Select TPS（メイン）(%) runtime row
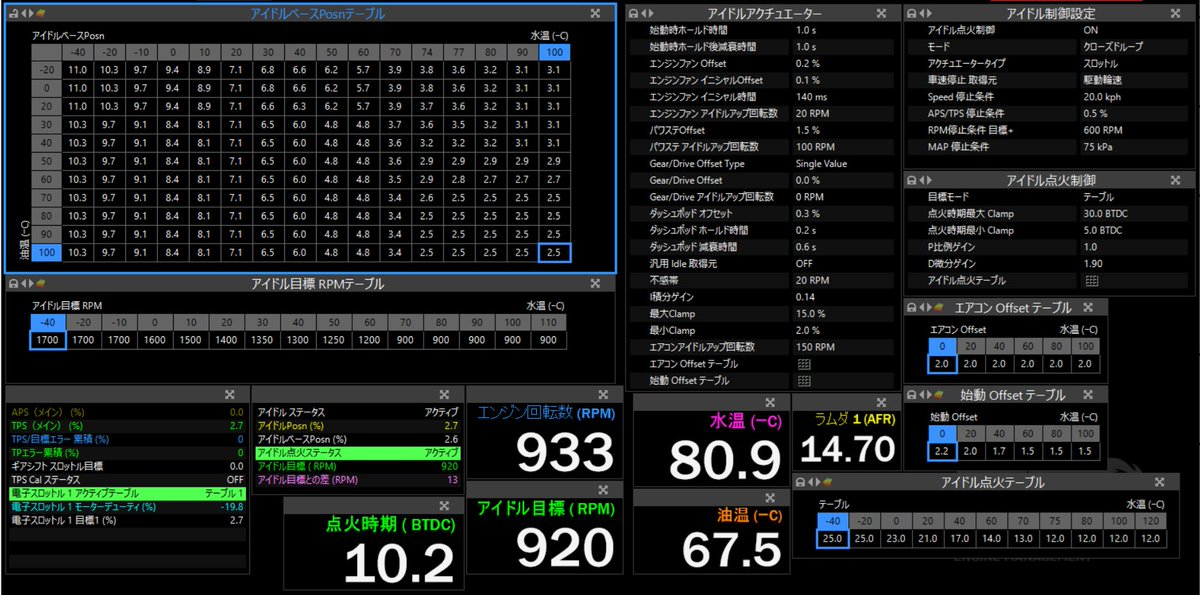1200x595 pixels. point(127,425)
